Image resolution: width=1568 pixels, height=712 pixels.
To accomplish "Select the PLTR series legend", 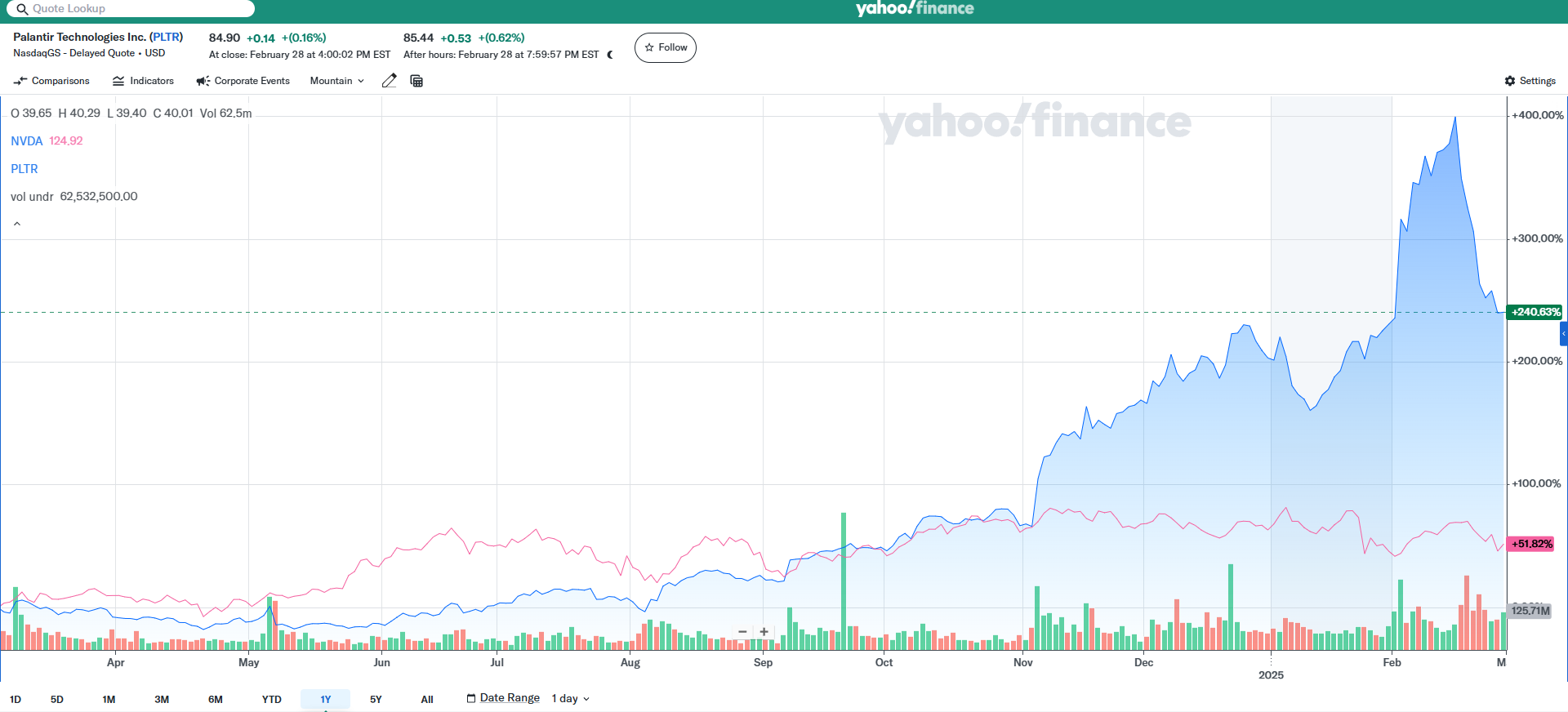I will tap(24, 169).
